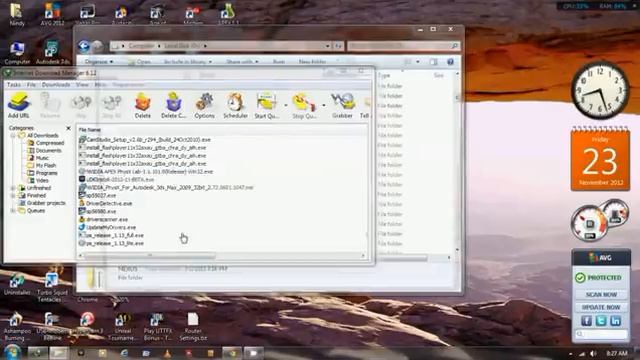The height and width of the screenshot is (360, 640).
Task: Click the Start Queue toolbar icon
Action: 267,105
